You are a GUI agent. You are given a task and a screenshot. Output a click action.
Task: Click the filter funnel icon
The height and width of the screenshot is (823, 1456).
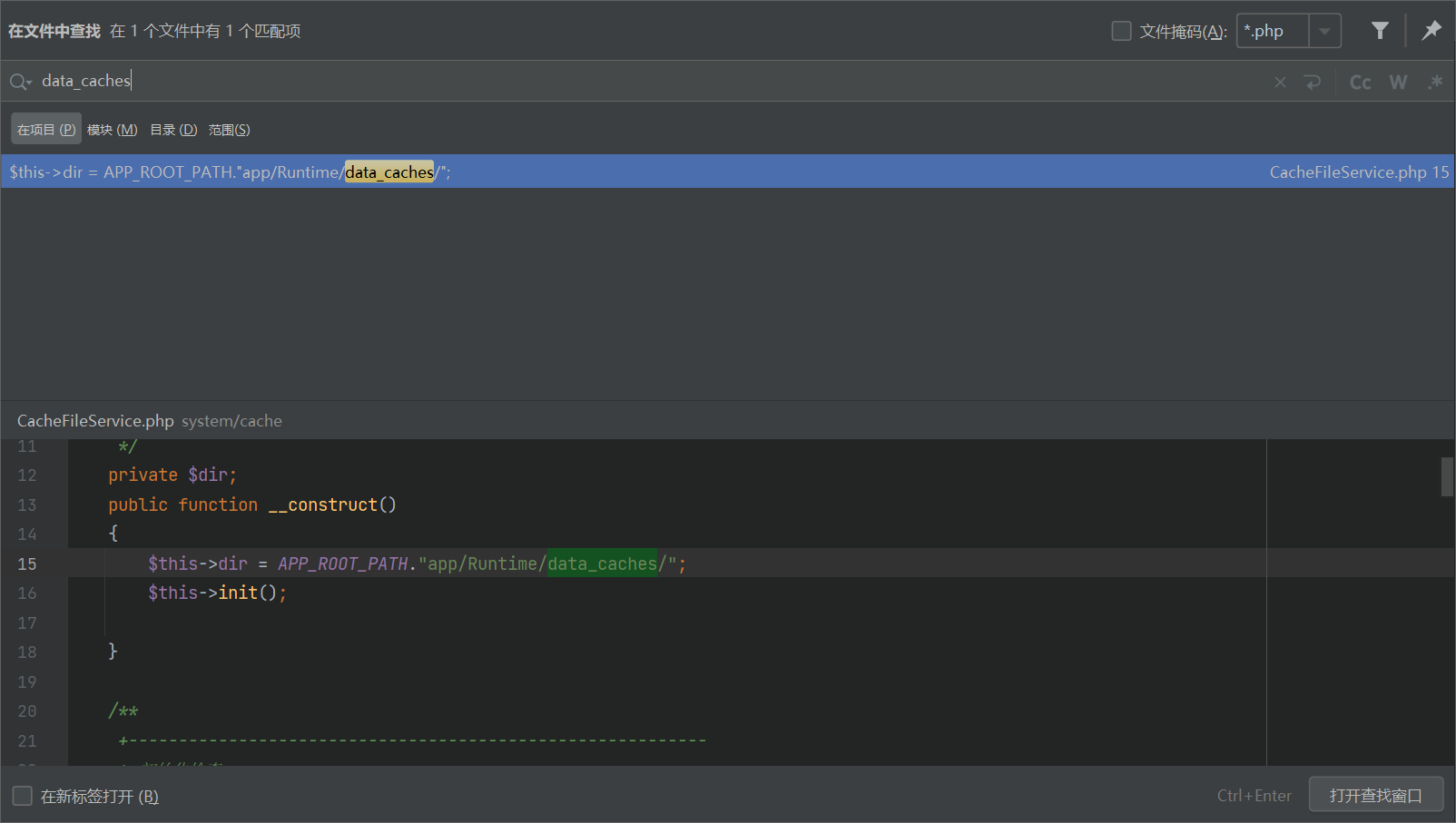(x=1380, y=31)
